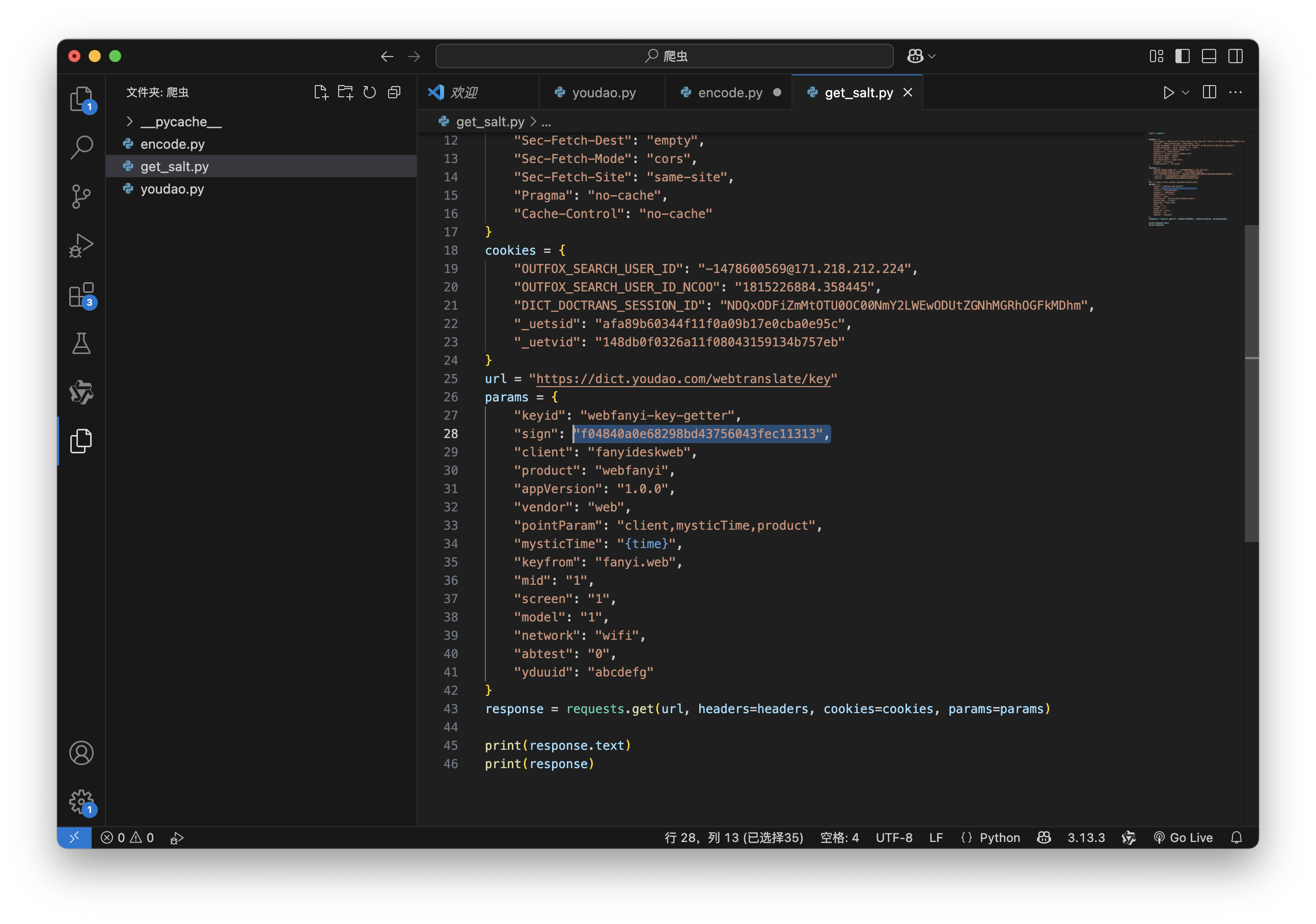
Task: Click the Python language mode indicator
Action: click(x=999, y=837)
